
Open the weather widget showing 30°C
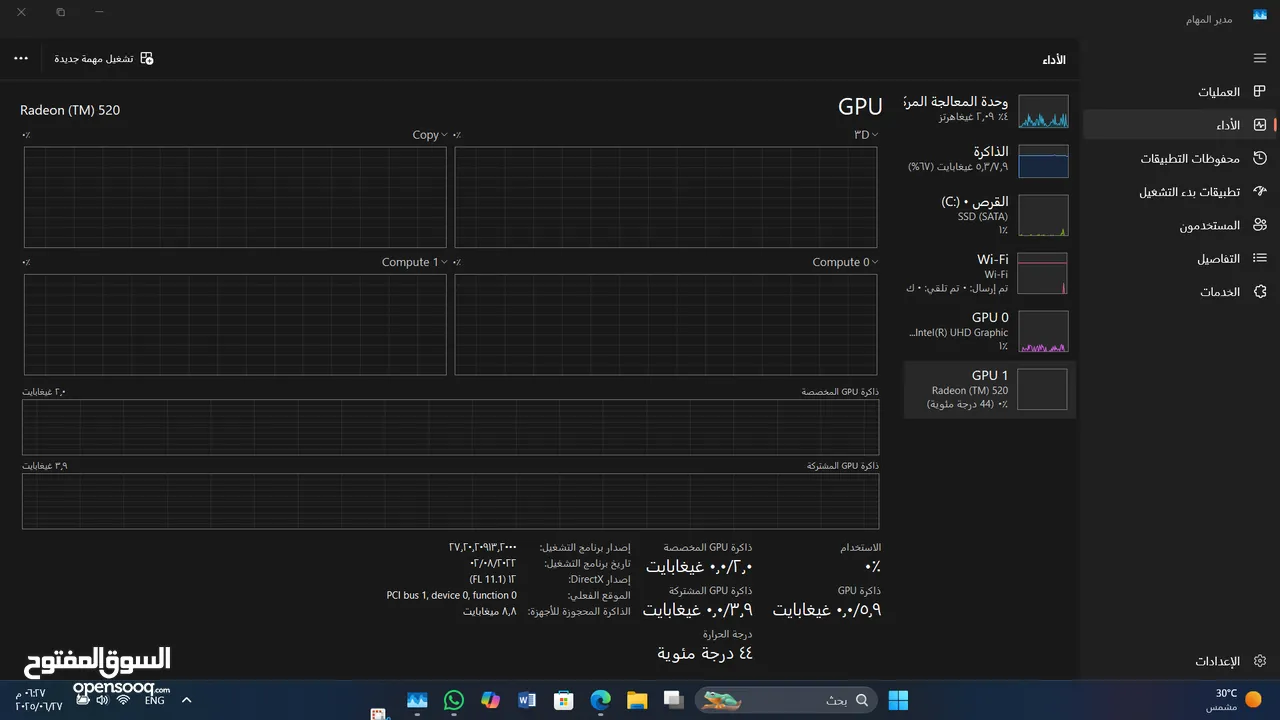click(x=1233, y=700)
